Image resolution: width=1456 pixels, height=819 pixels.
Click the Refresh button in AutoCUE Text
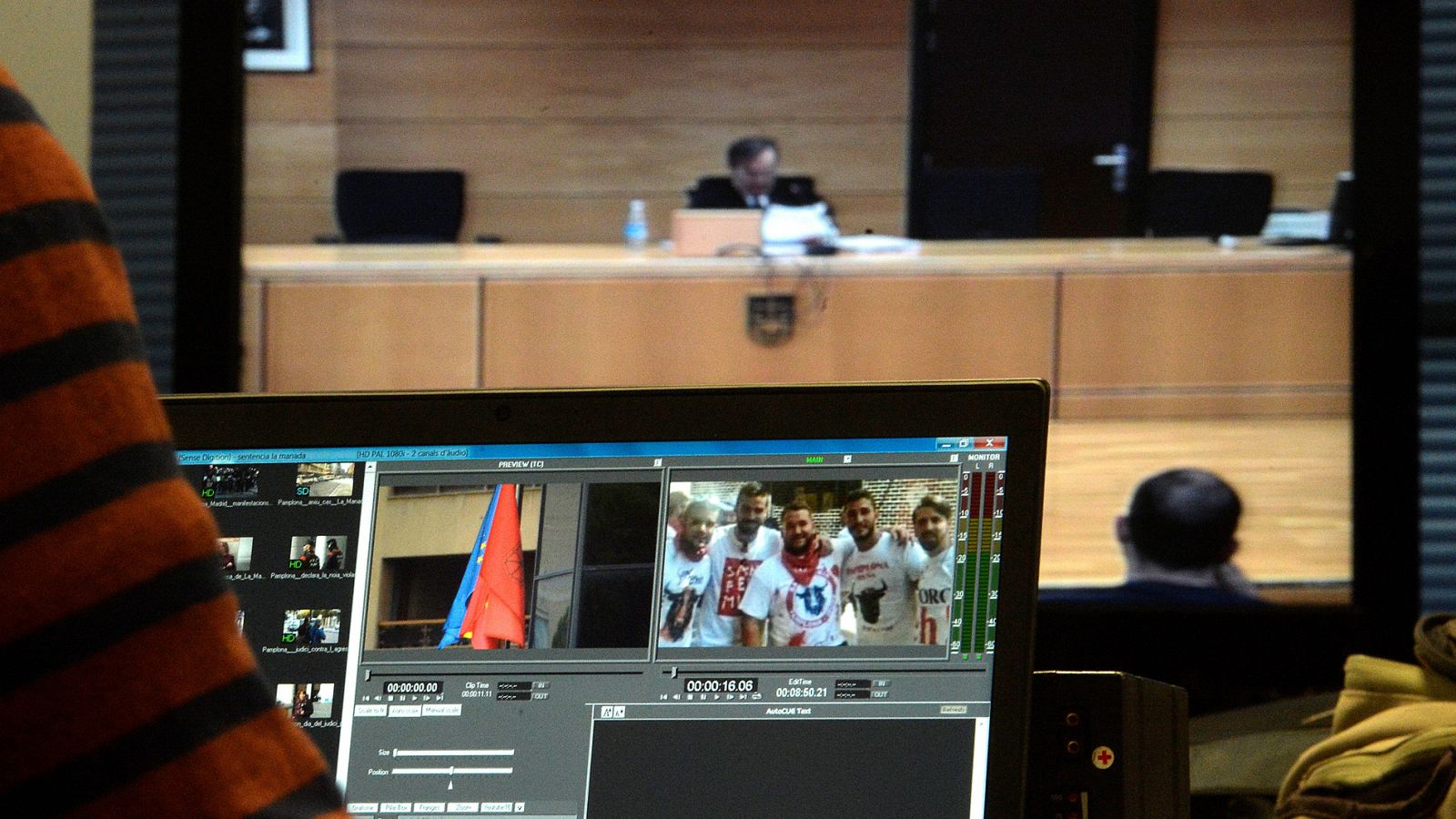tap(953, 709)
